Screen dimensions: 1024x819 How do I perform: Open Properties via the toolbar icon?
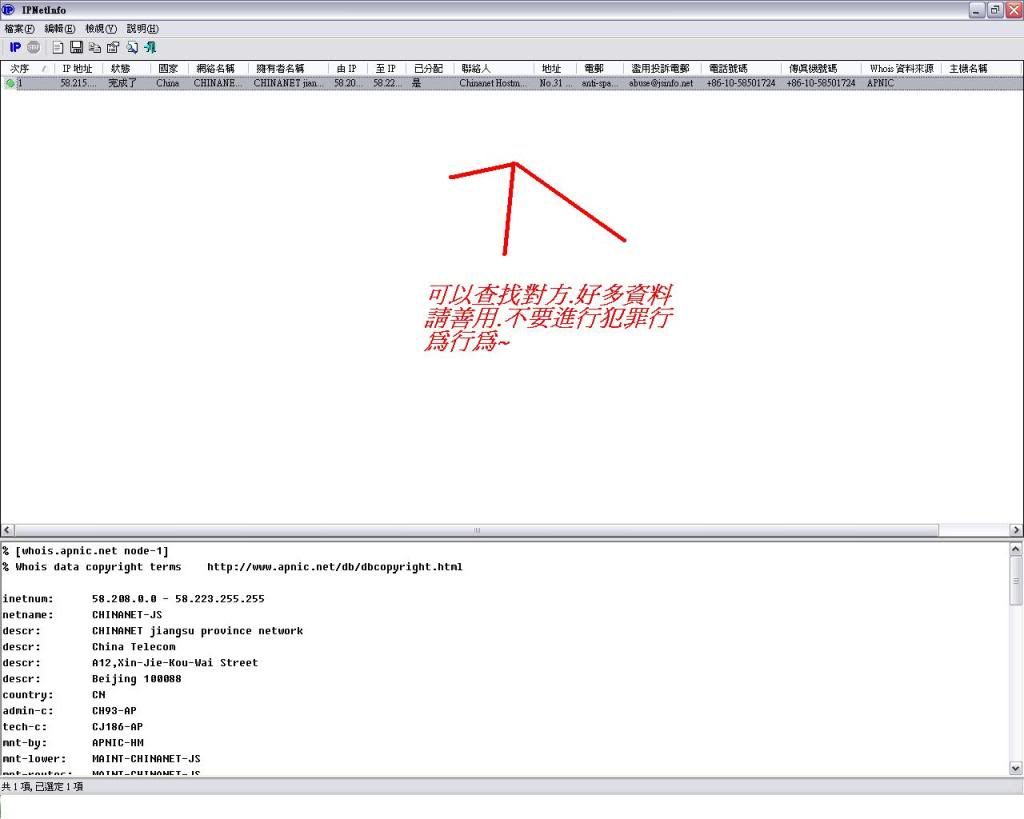click(112, 47)
